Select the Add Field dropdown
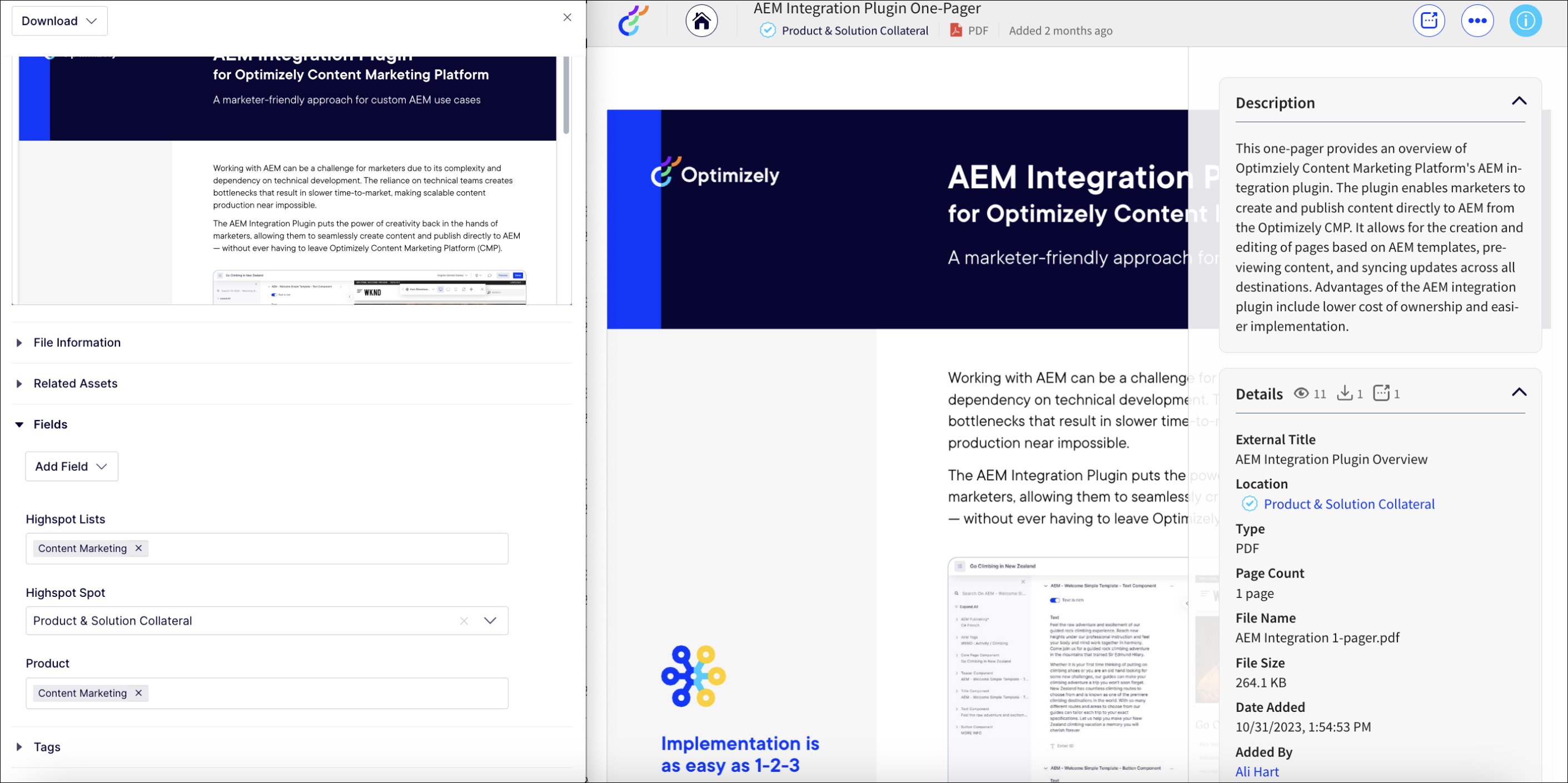 (x=70, y=466)
